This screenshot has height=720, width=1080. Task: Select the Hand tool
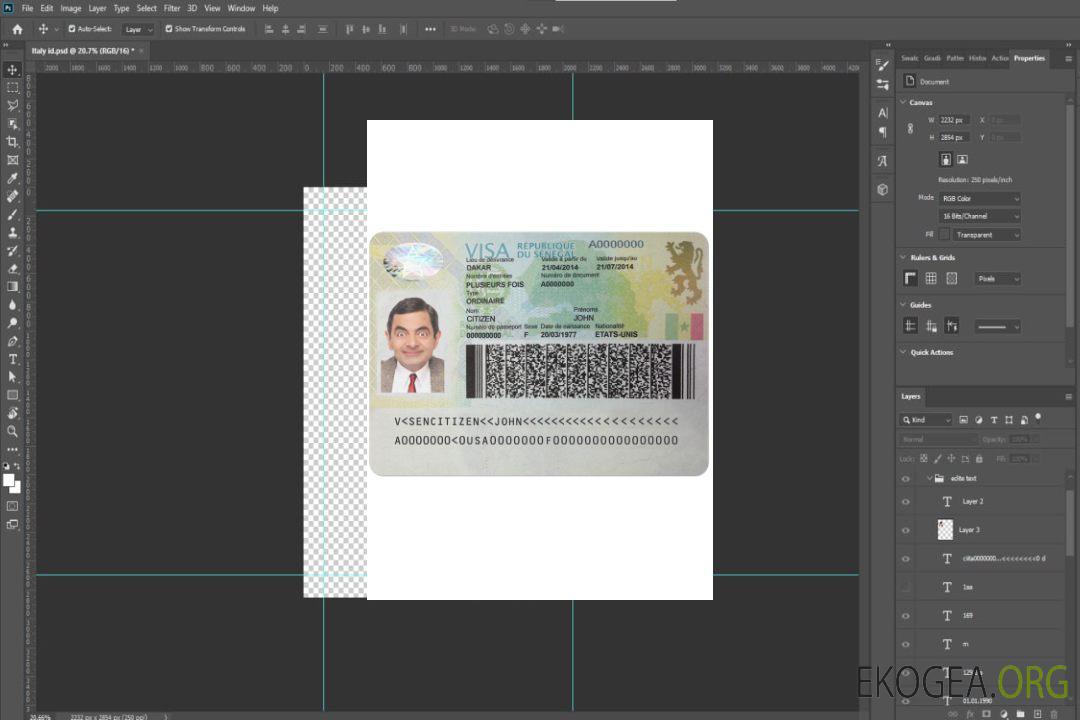[12, 413]
